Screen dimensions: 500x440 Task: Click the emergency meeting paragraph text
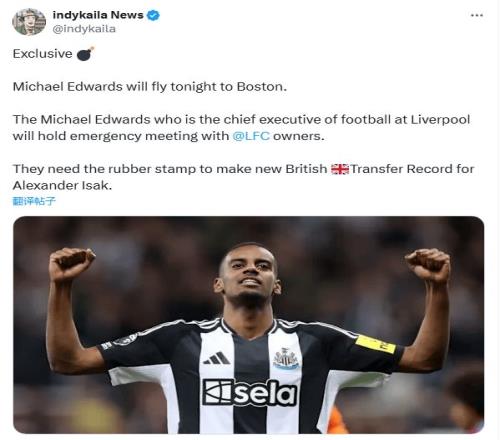[x=241, y=128]
